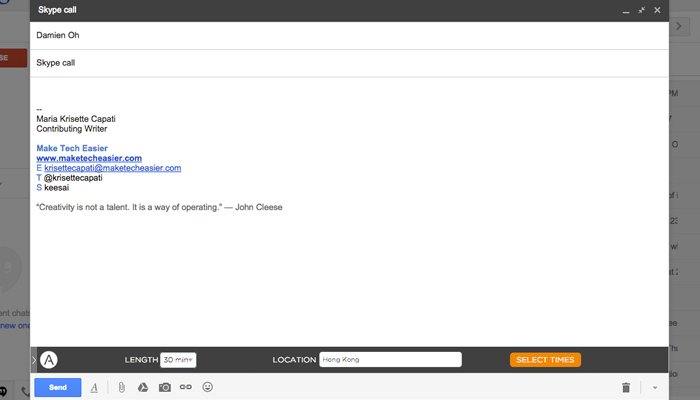Click the recipient field with Damien Oh

point(349,35)
